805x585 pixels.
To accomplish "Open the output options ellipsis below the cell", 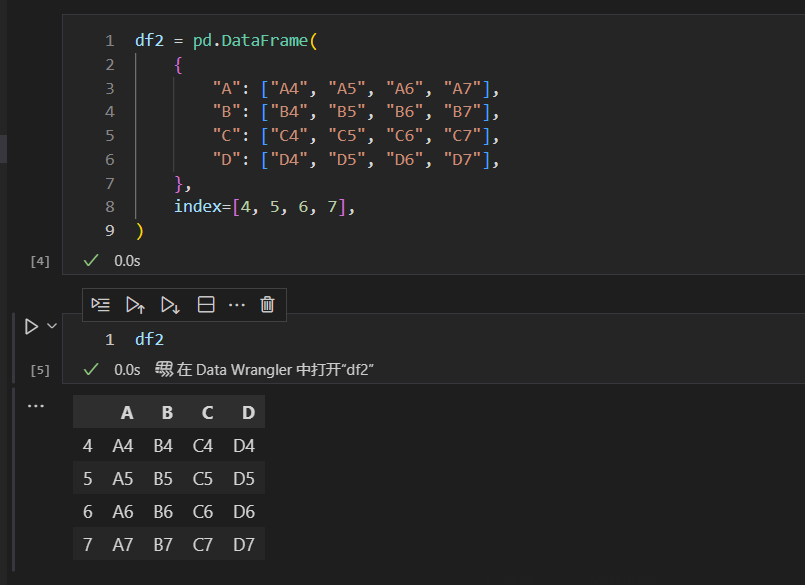I will (36, 405).
